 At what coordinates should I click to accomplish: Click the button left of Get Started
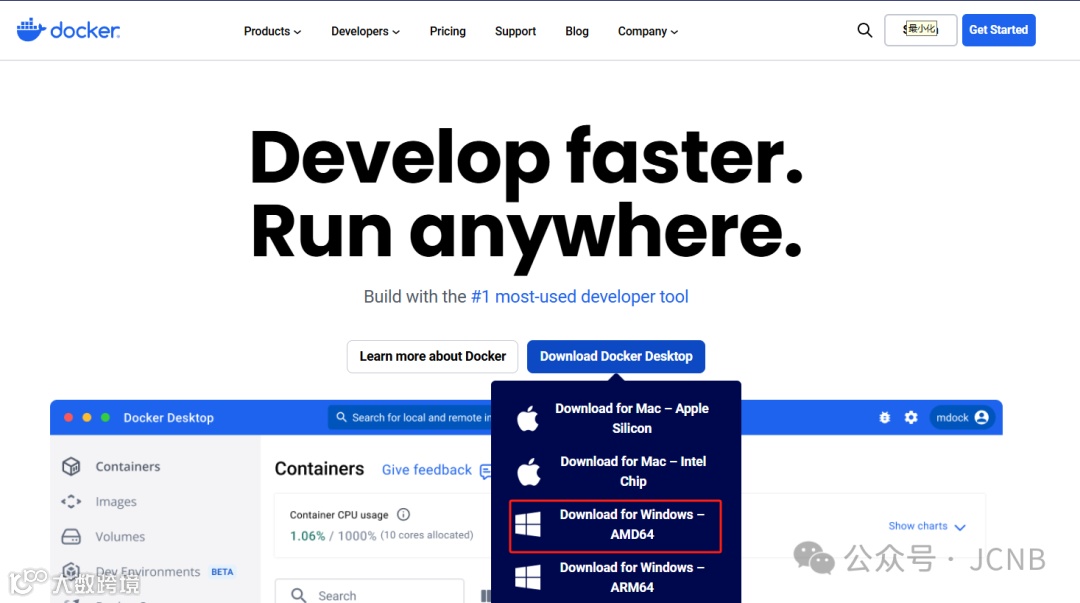tap(920, 30)
